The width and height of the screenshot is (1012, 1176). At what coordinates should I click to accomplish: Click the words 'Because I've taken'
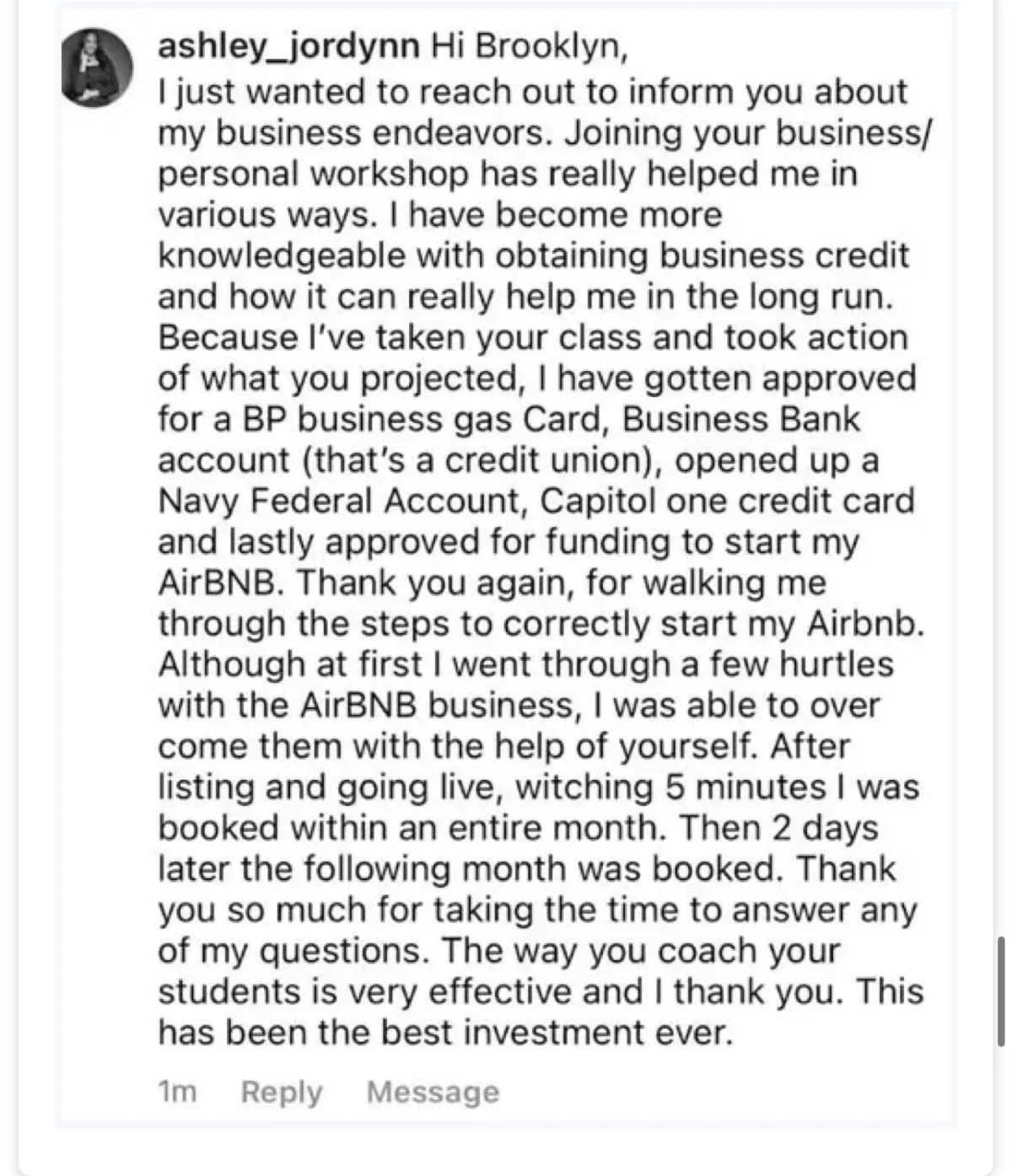310,337
